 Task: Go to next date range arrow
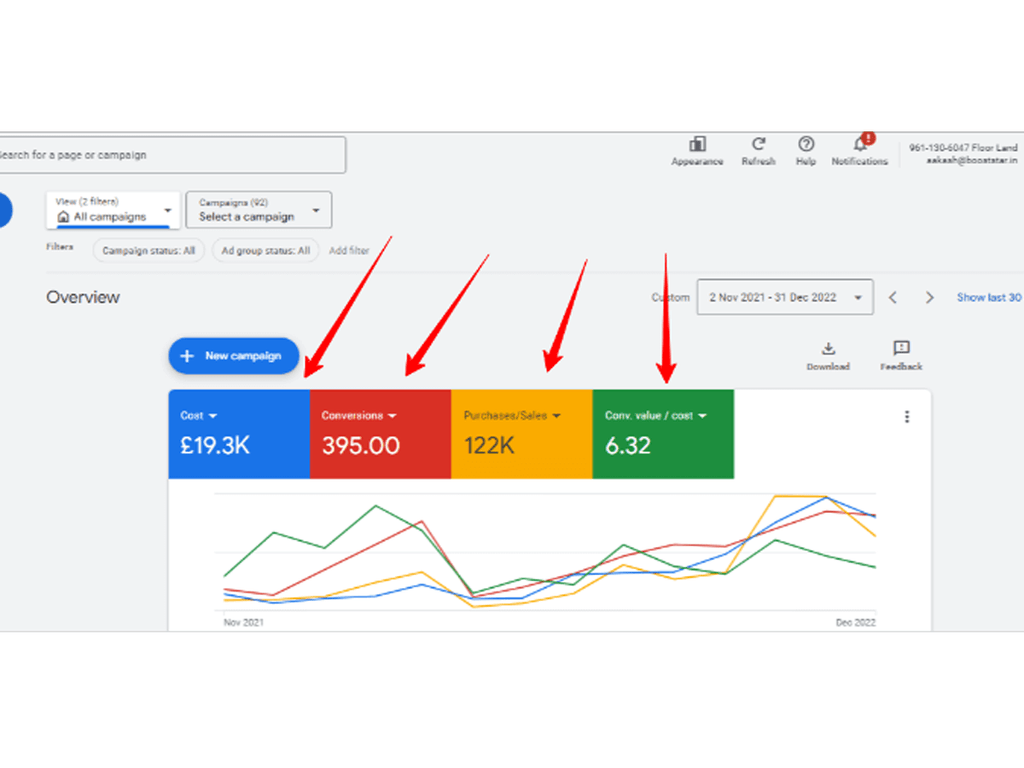[930, 298]
